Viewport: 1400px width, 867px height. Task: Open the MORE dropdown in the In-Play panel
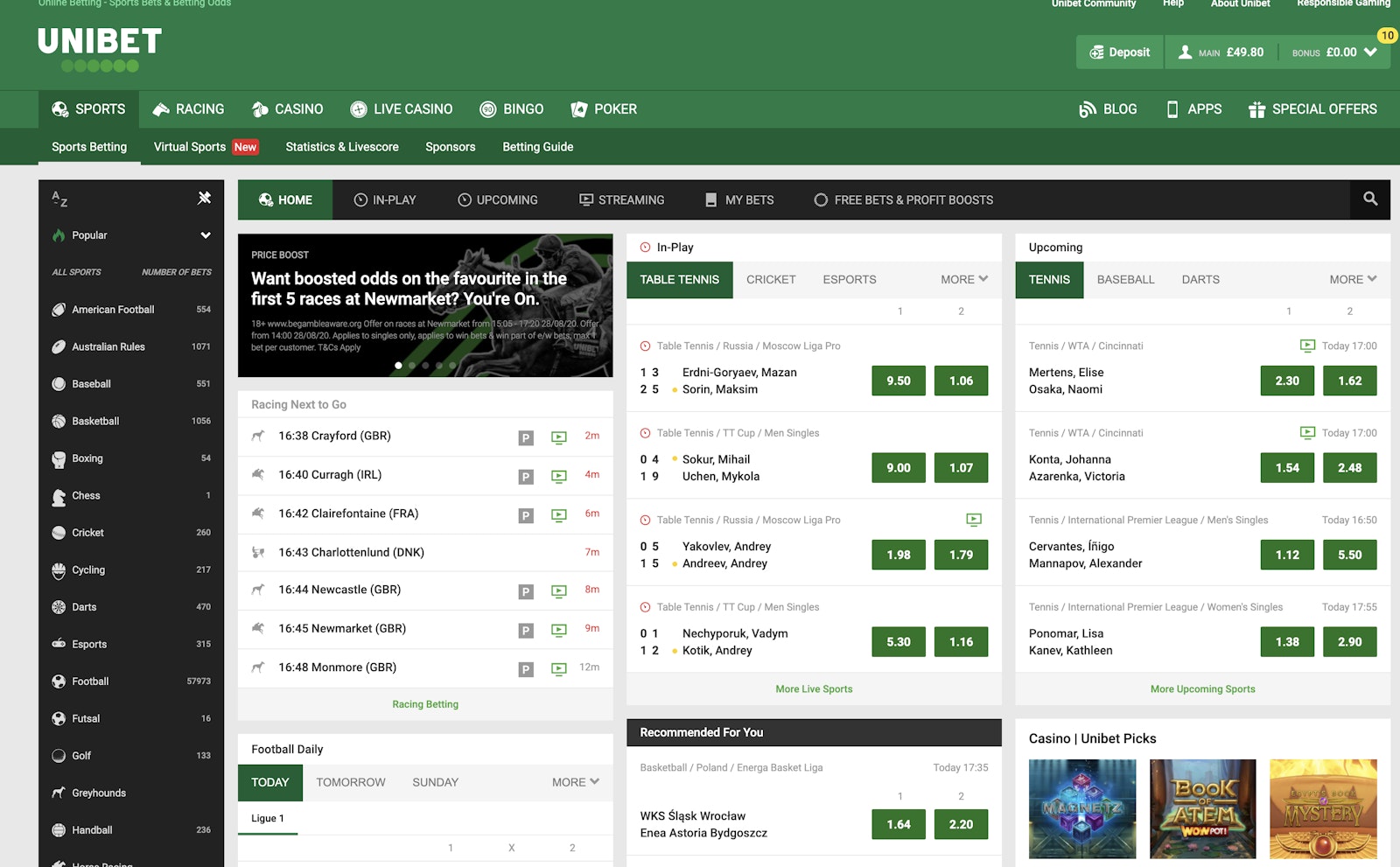pos(962,279)
